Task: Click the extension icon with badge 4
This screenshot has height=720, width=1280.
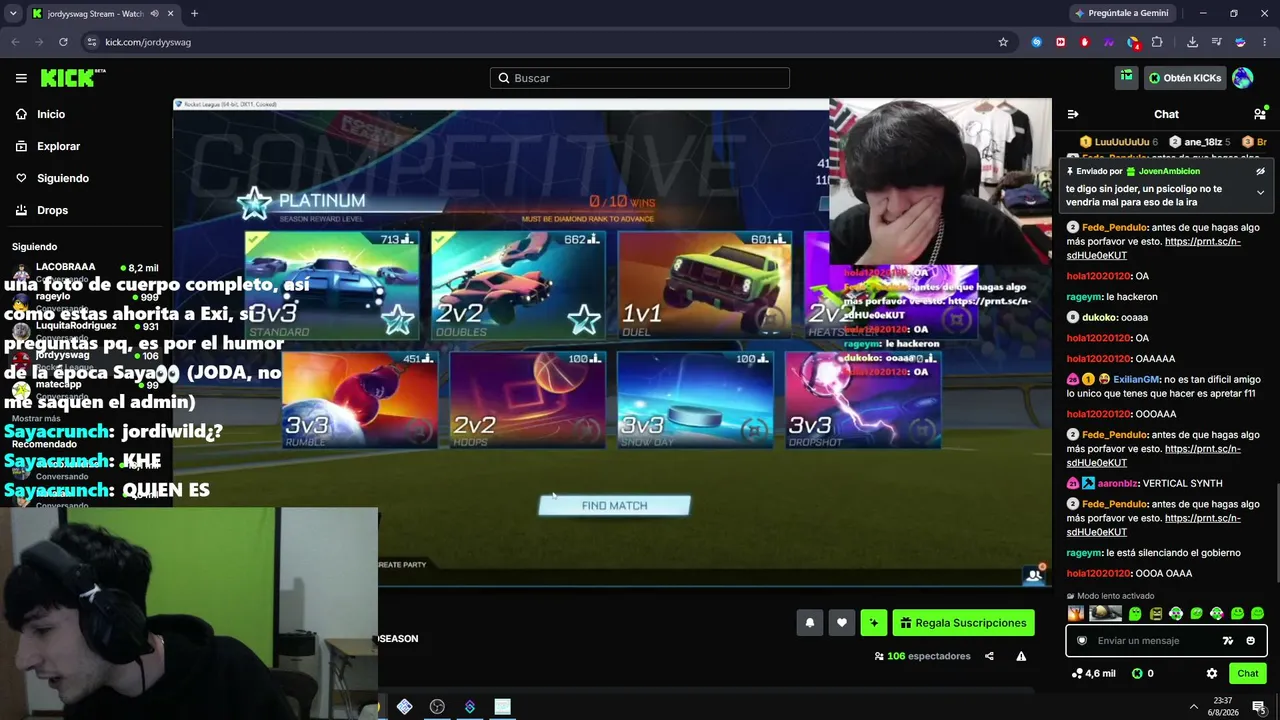Action: 1133,42
